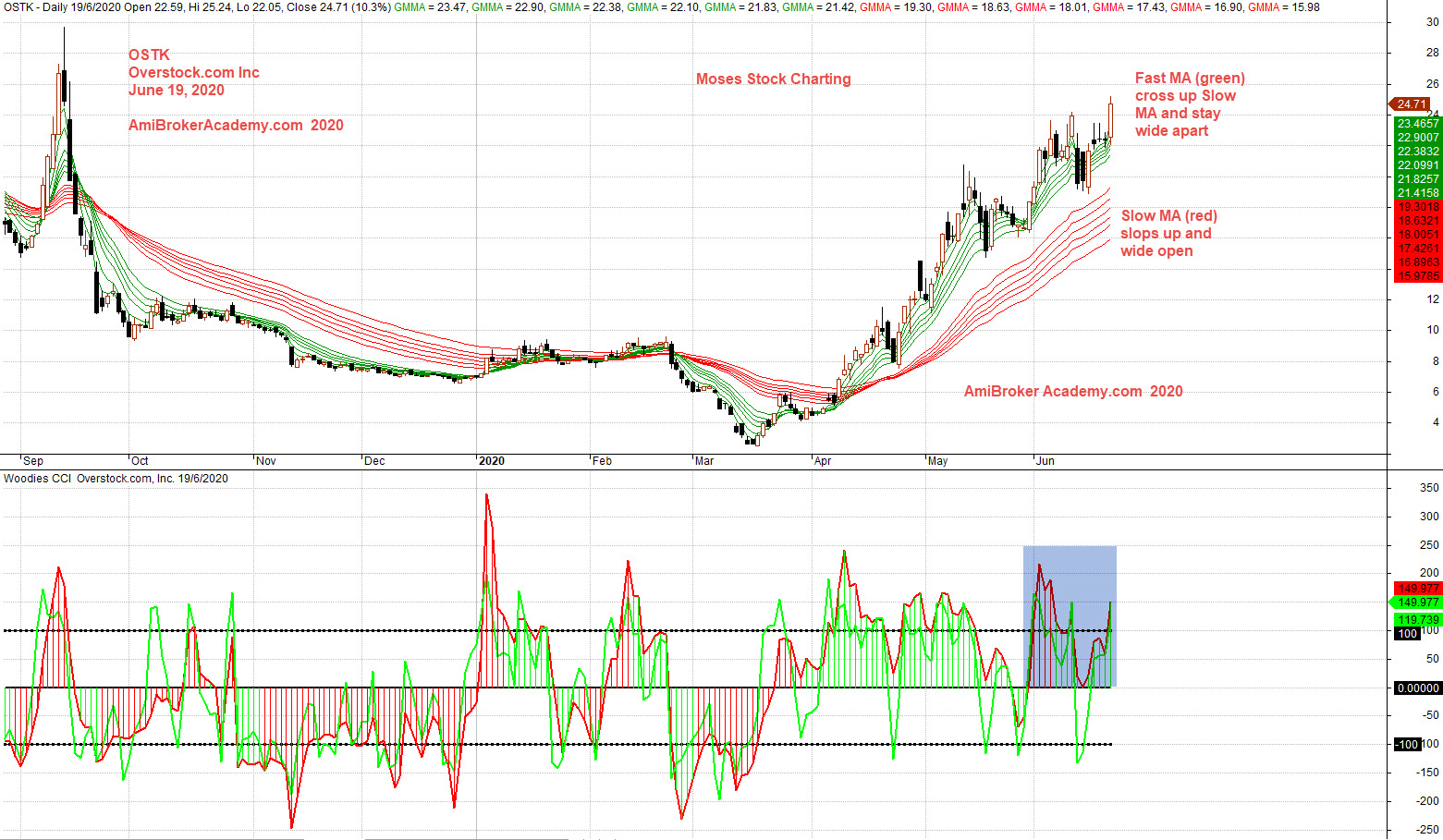Click the 250 CCI axis label
This screenshot has width=1443, height=840.
(1429, 545)
